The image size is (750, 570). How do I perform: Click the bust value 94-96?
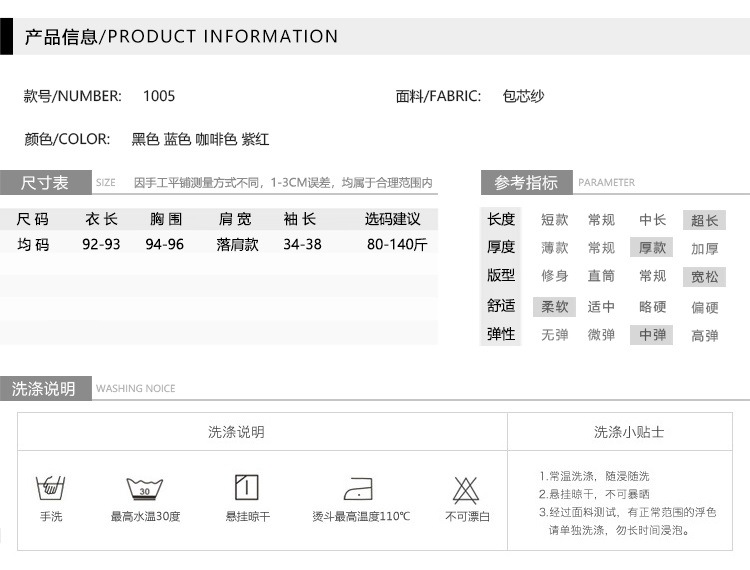(165, 245)
